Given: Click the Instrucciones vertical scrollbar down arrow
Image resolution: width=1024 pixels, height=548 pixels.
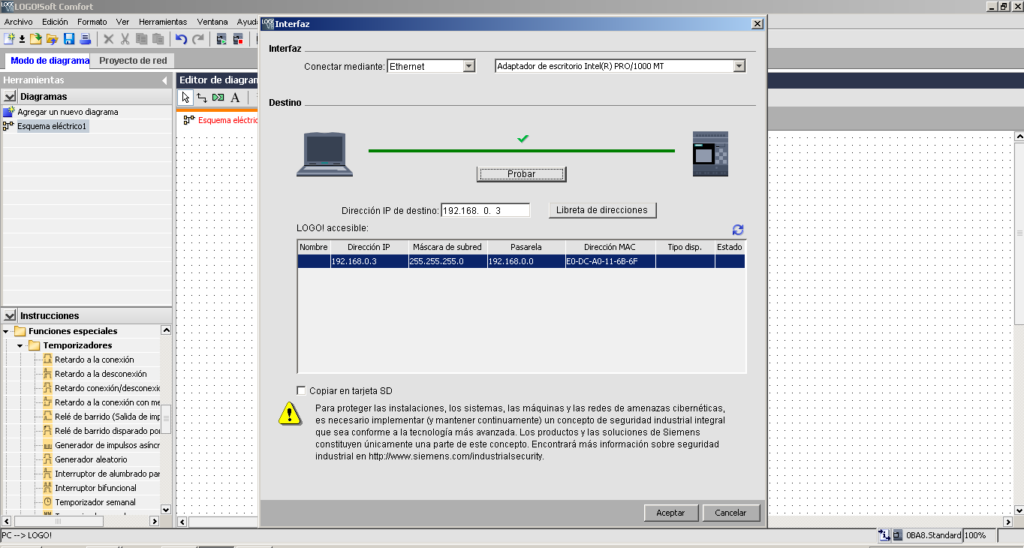Looking at the screenshot, I should [166, 510].
